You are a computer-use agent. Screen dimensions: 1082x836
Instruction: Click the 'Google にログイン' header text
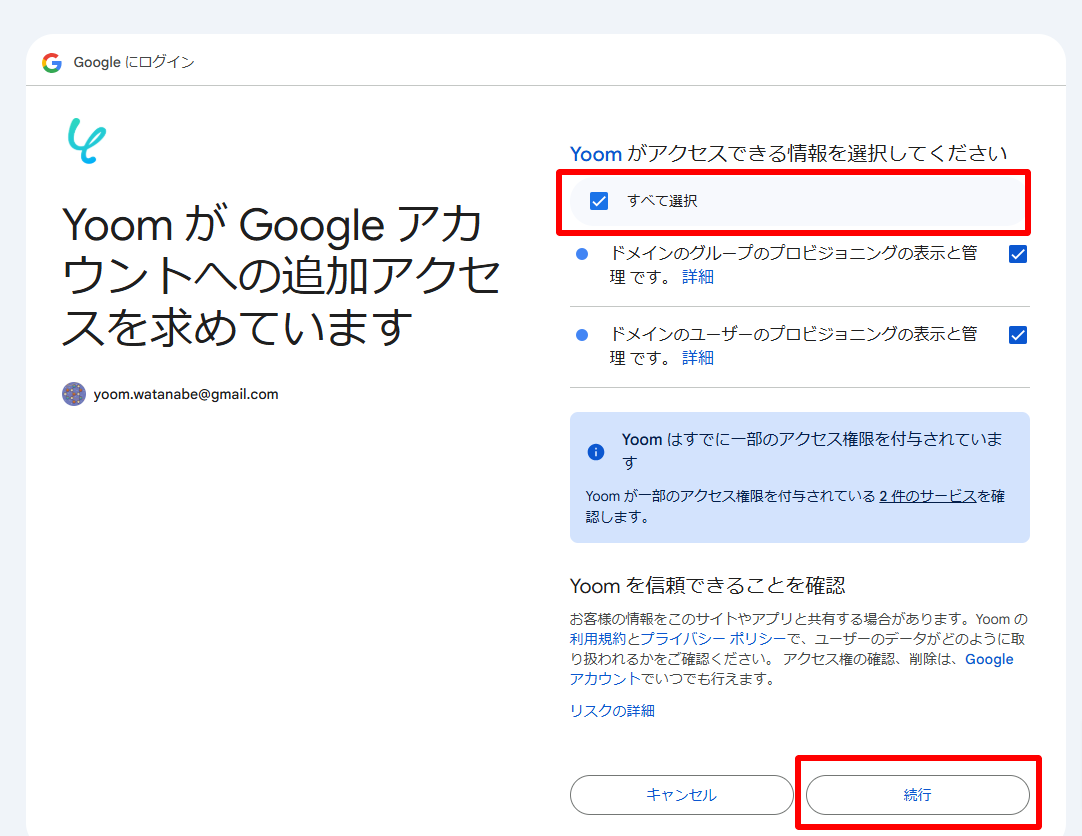tap(134, 62)
